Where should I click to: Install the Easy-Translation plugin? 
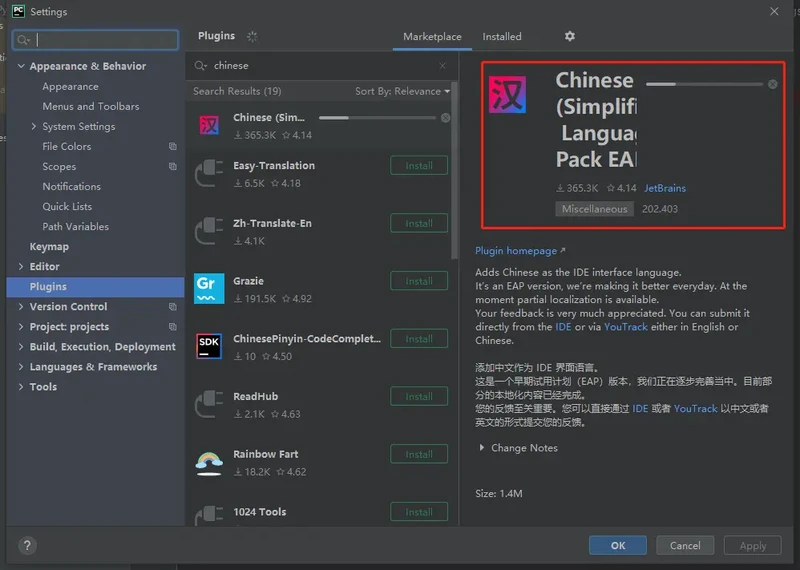[419, 166]
